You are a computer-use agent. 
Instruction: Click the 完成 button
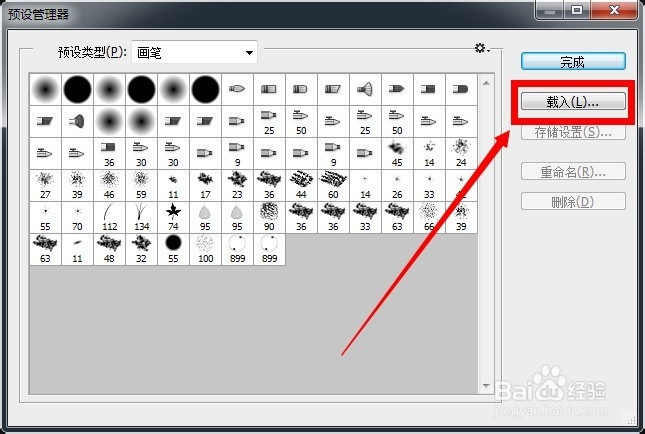coord(573,62)
